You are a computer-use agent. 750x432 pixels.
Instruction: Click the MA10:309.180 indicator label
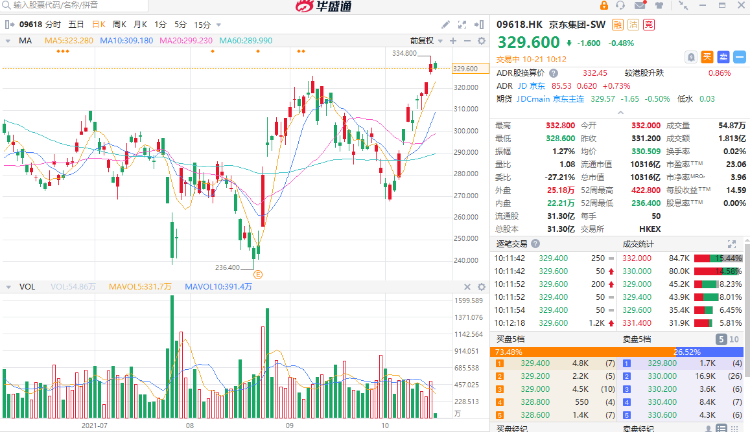coord(127,41)
